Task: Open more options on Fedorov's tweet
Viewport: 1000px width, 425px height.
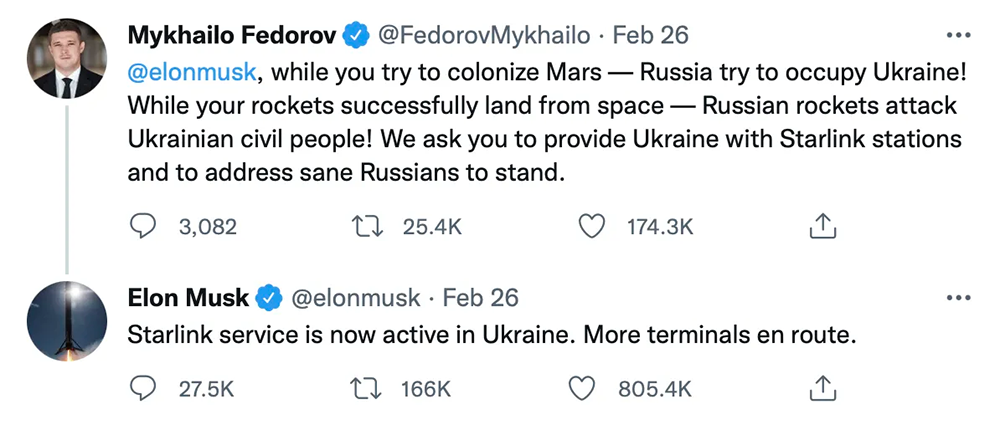Action: pyautogui.click(x=958, y=36)
